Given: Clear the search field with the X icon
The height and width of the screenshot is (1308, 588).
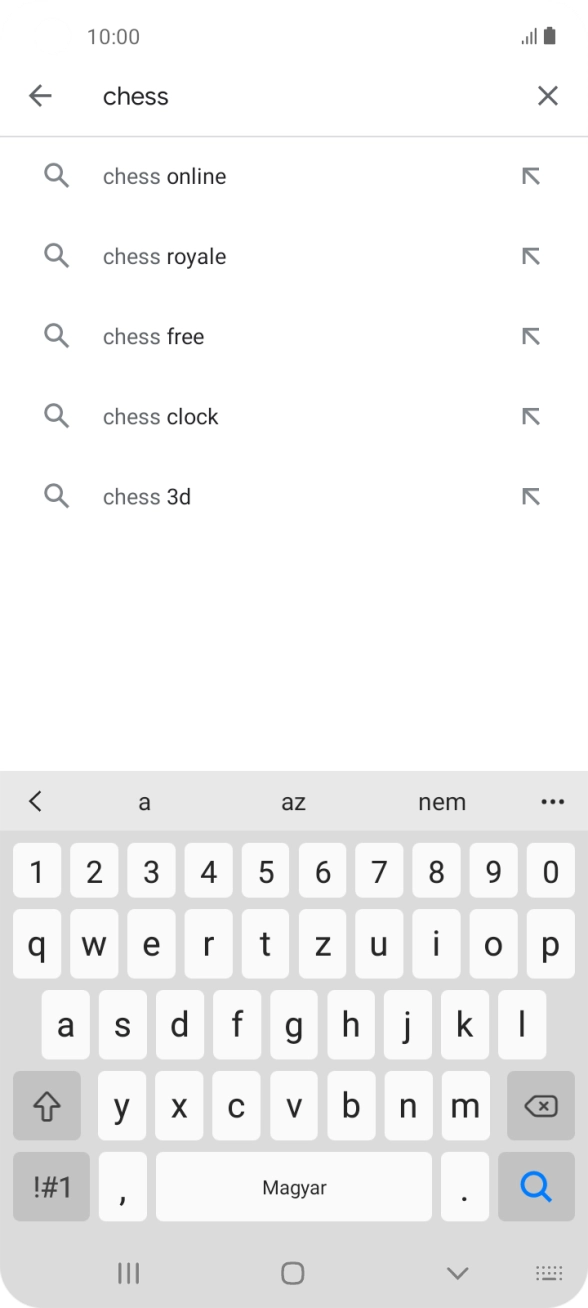Looking at the screenshot, I should click(x=548, y=95).
